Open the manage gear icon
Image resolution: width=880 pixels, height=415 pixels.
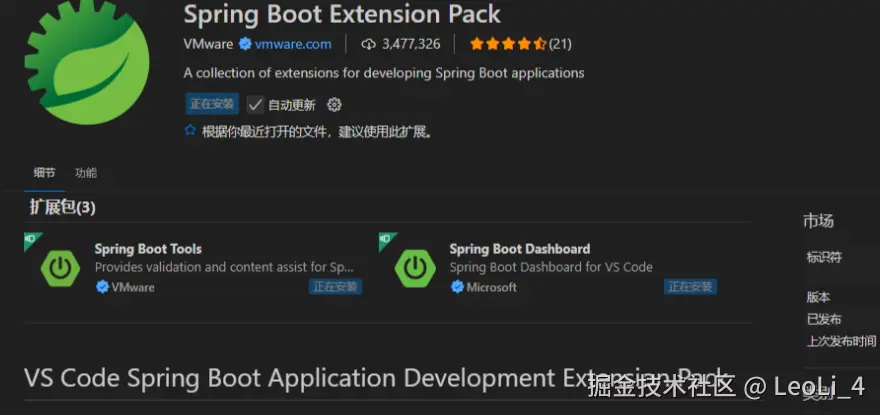point(334,104)
